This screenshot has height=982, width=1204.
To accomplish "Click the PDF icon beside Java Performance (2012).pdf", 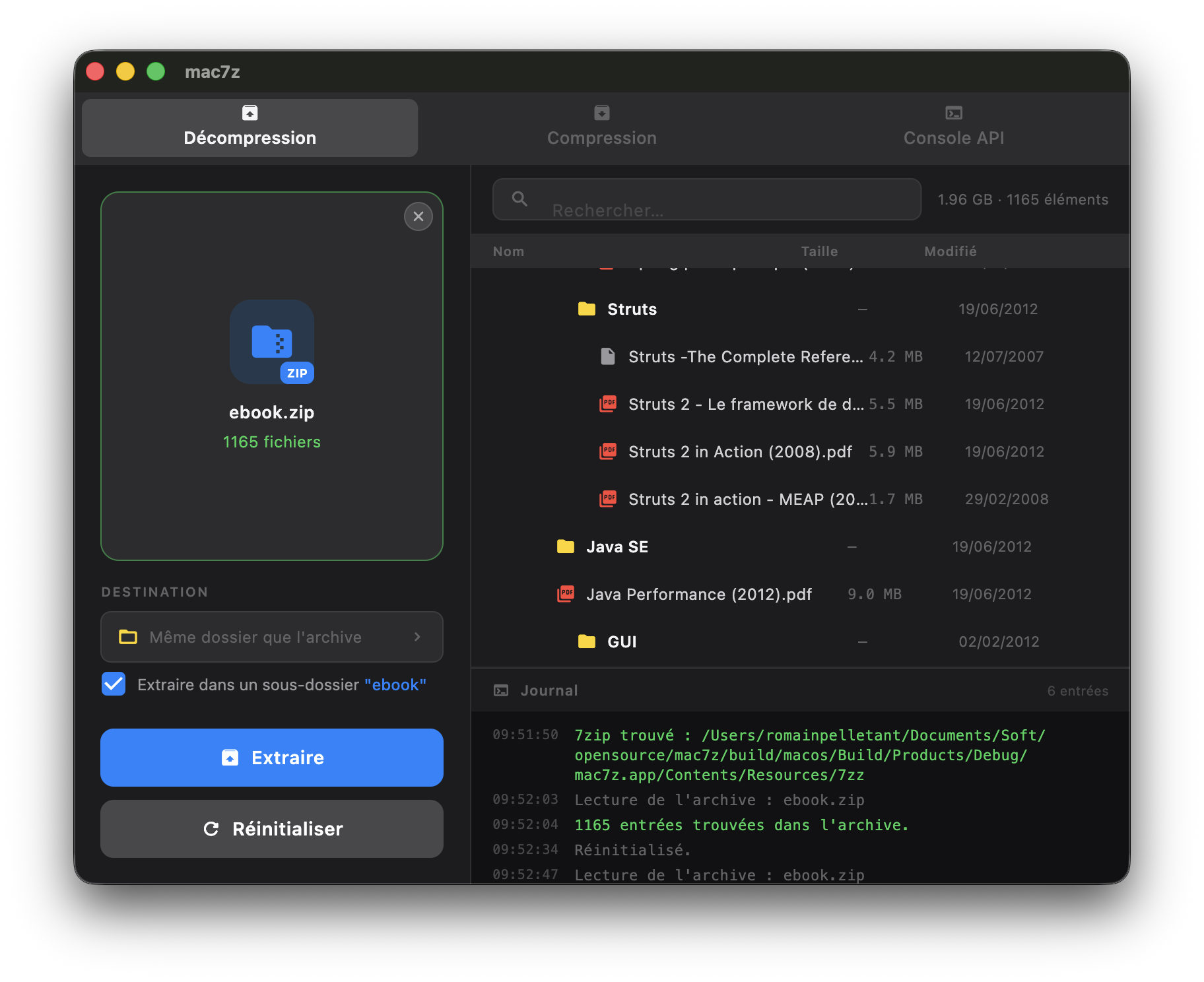I will [x=565, y=594].
